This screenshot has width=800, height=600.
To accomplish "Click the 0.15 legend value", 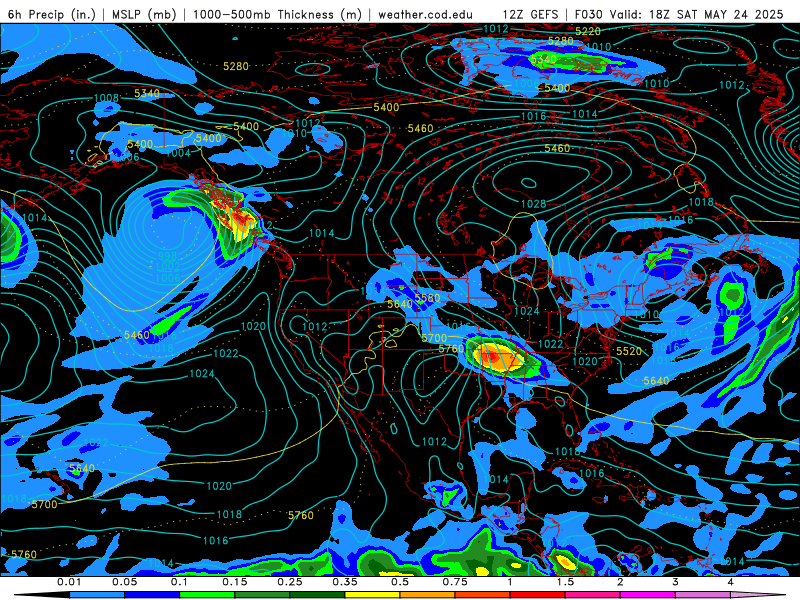I will [x=235, y=582].
